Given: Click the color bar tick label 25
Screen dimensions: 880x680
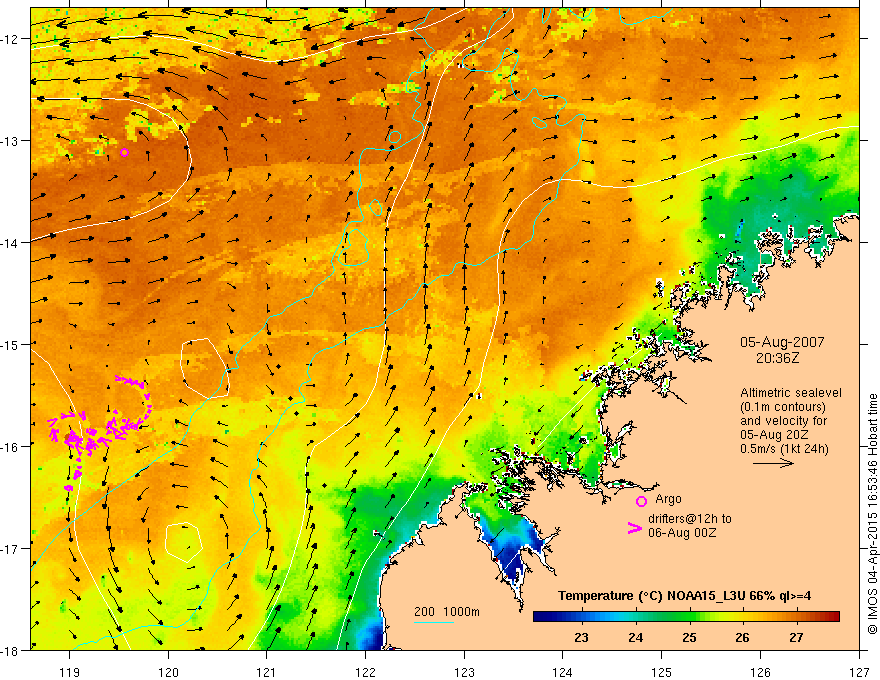Looking at the screenshot, I should (x=689, y=638).
